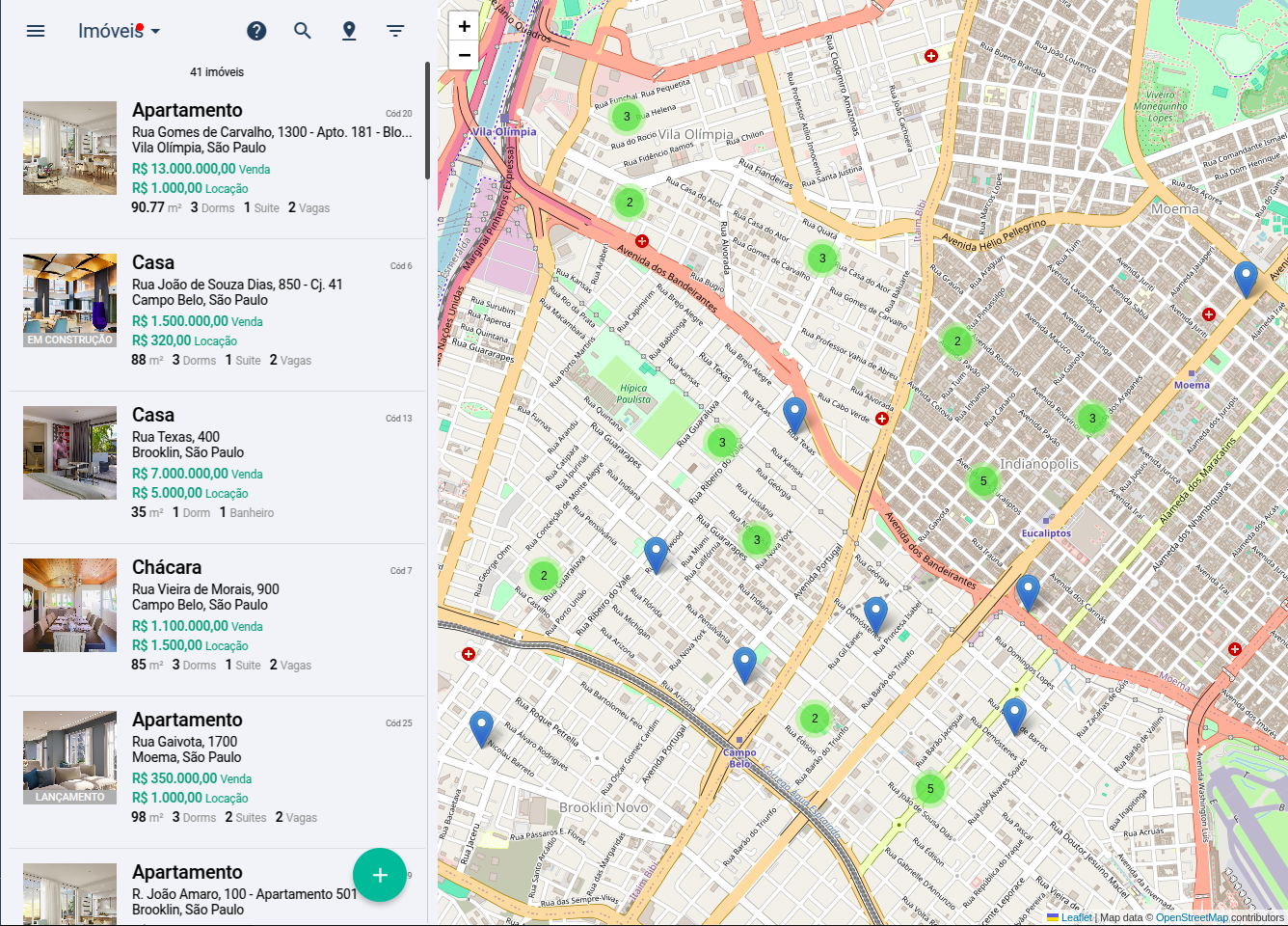This screenshot has width=1288, height=926.
Task: Click the 41 imóveis count label
Action: [217, 72]
